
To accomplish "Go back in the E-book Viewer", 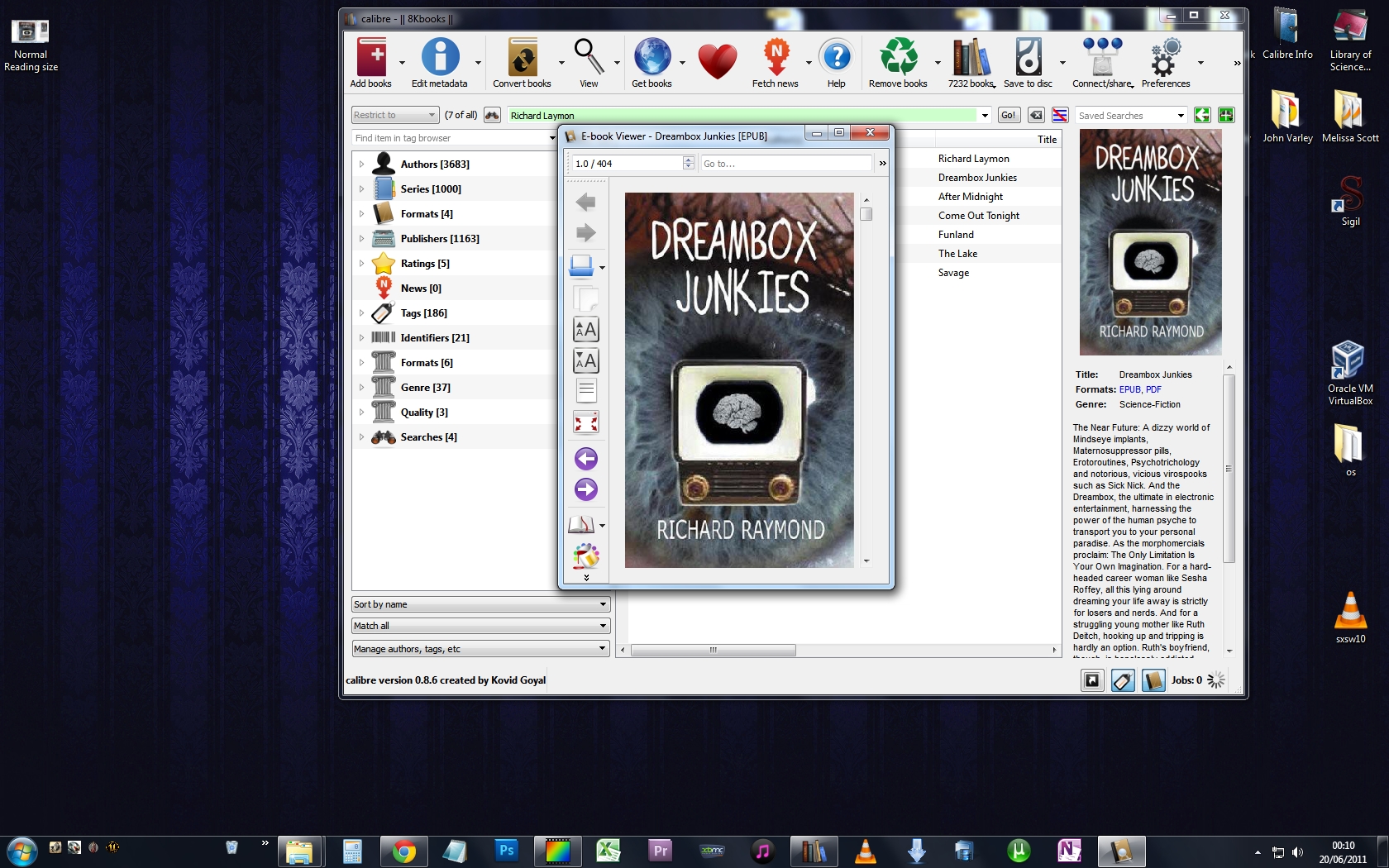I will pyautogui.click(x=585, y=203).
